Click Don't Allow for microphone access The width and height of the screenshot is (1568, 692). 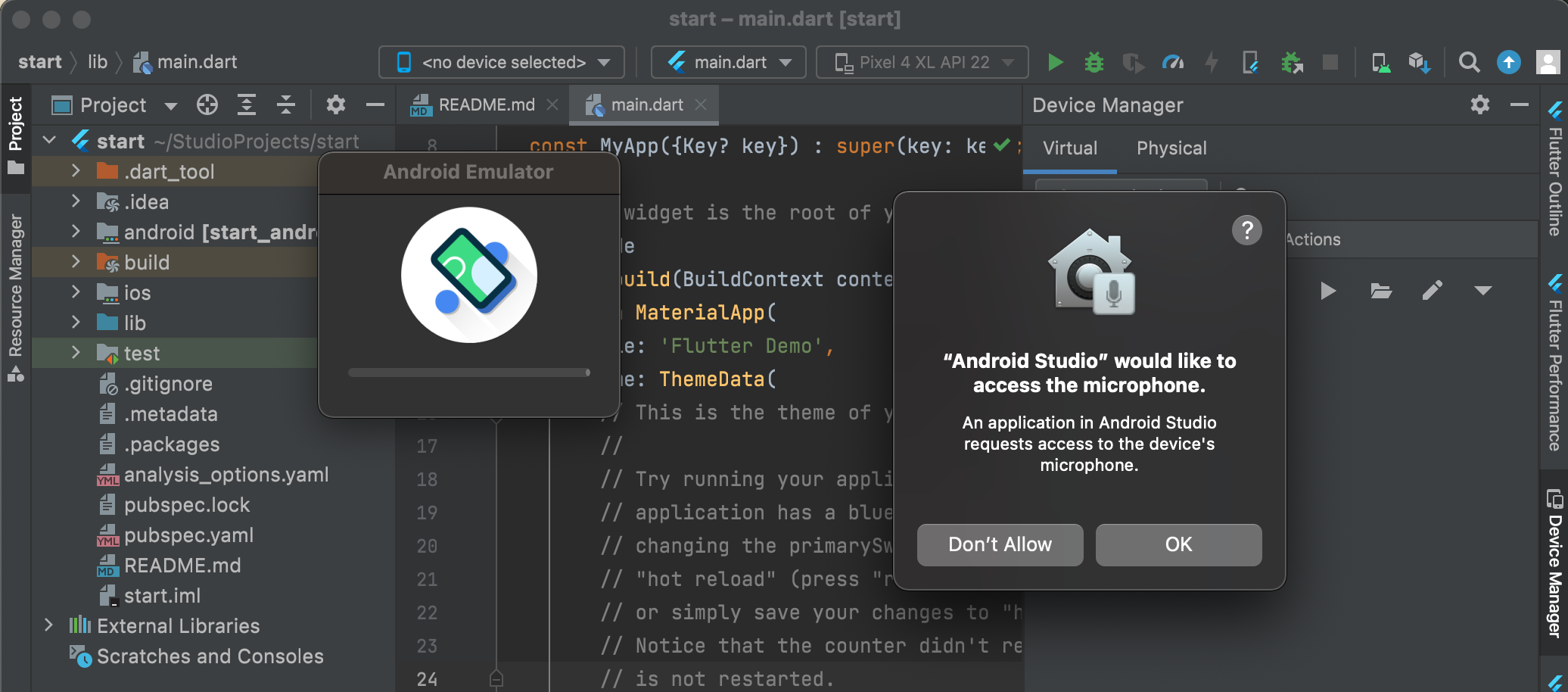pyautogui.click(x=1000, y=545)
